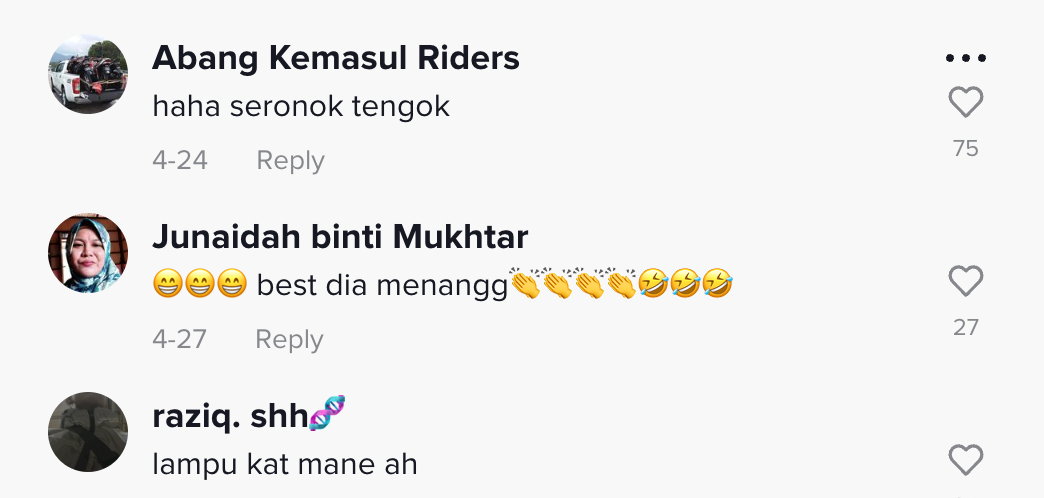Click the 4-27 comment date
Screen dimensions: 1044x498
pyautogui.click(x=180, y=340)
